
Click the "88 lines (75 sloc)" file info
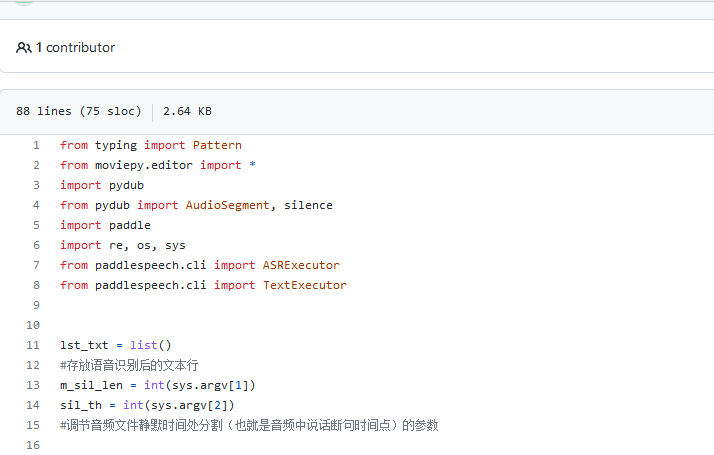pyautogui.click(x=79, y=112)
